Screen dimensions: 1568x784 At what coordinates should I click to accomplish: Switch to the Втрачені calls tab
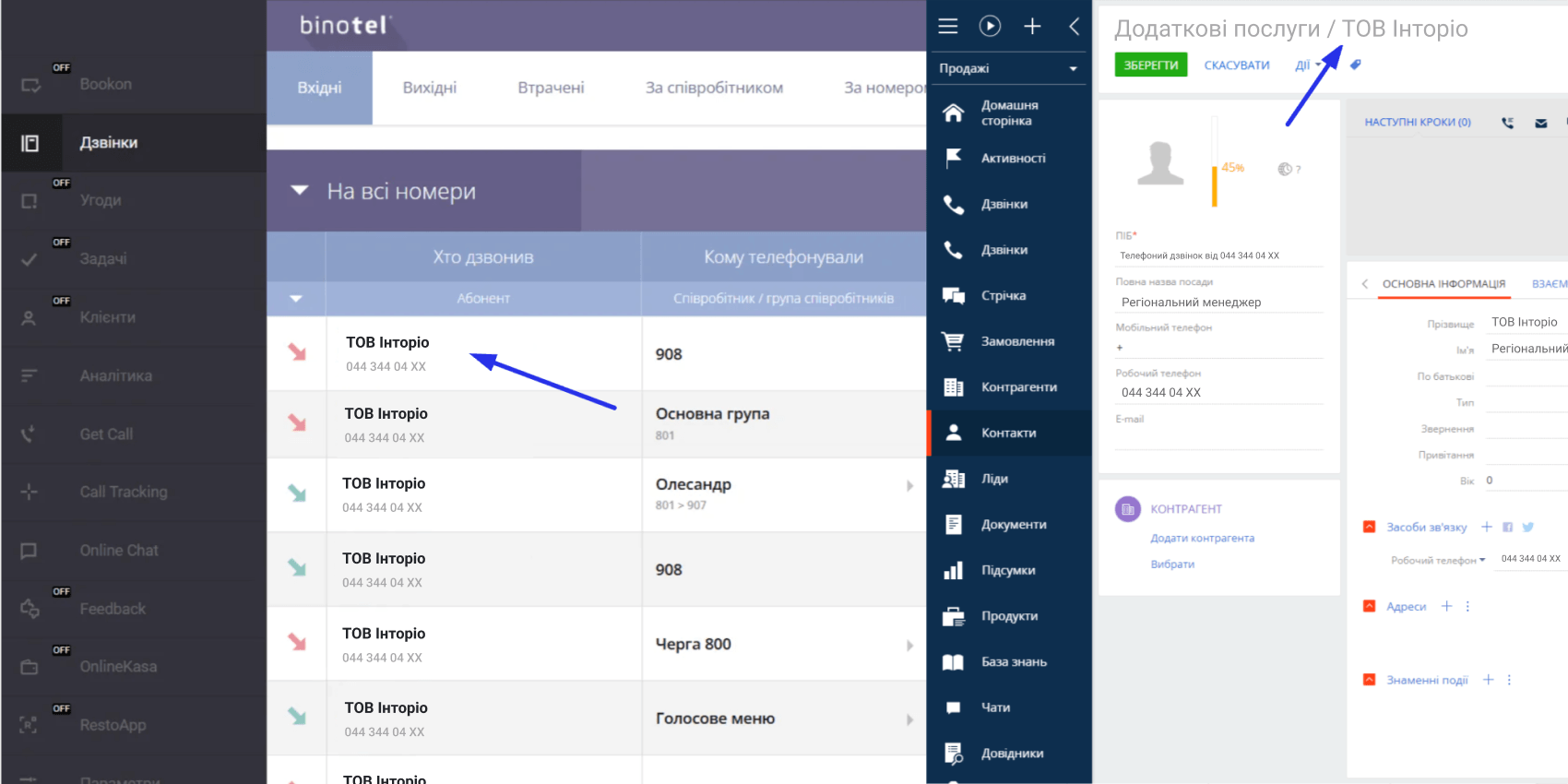[551, 88]
